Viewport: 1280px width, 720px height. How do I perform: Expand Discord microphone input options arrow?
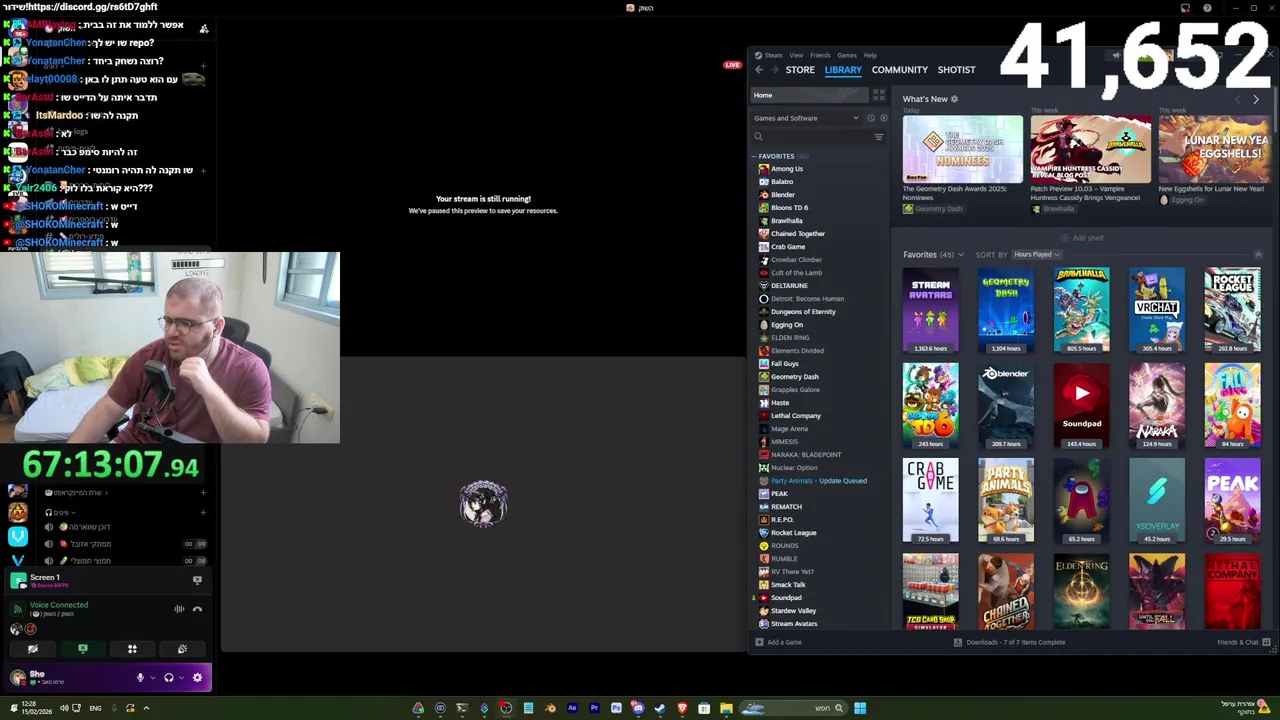click(x=152, y=678)
